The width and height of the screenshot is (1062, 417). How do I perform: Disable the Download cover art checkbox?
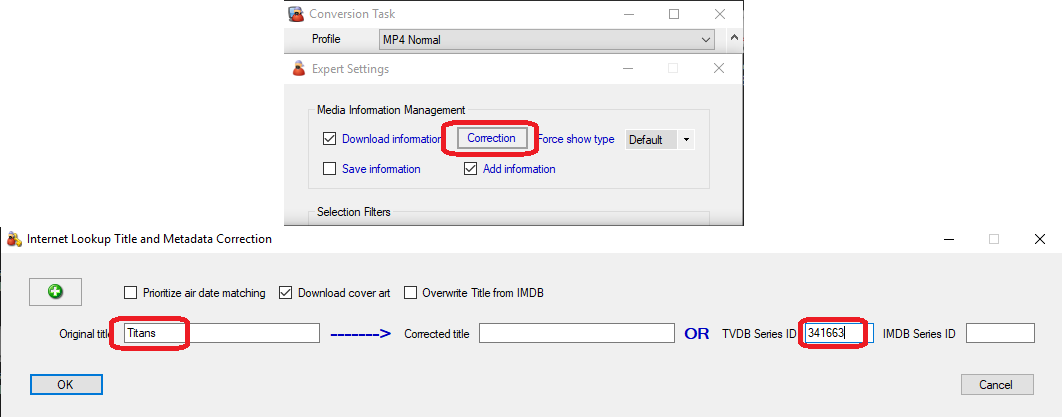tap(286, 293)
